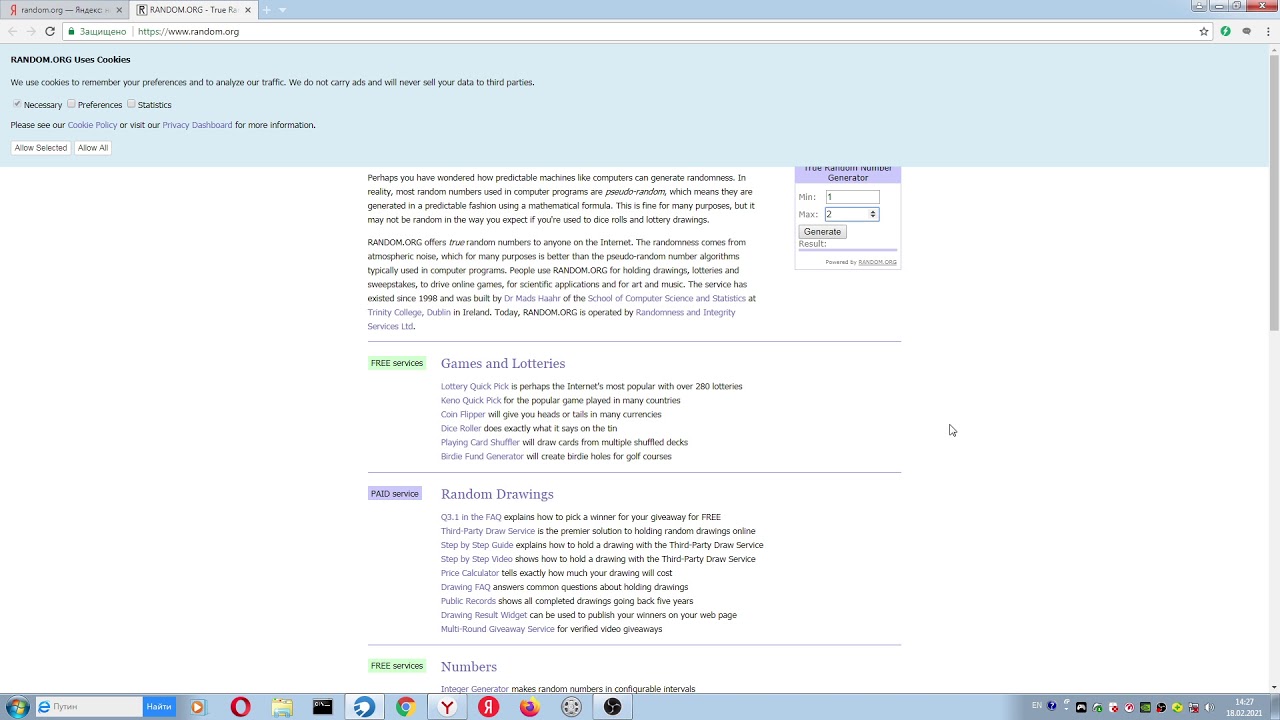Open the Cookie Policy link
This screenshot has width=1280, height=720.
click(92, 125)
